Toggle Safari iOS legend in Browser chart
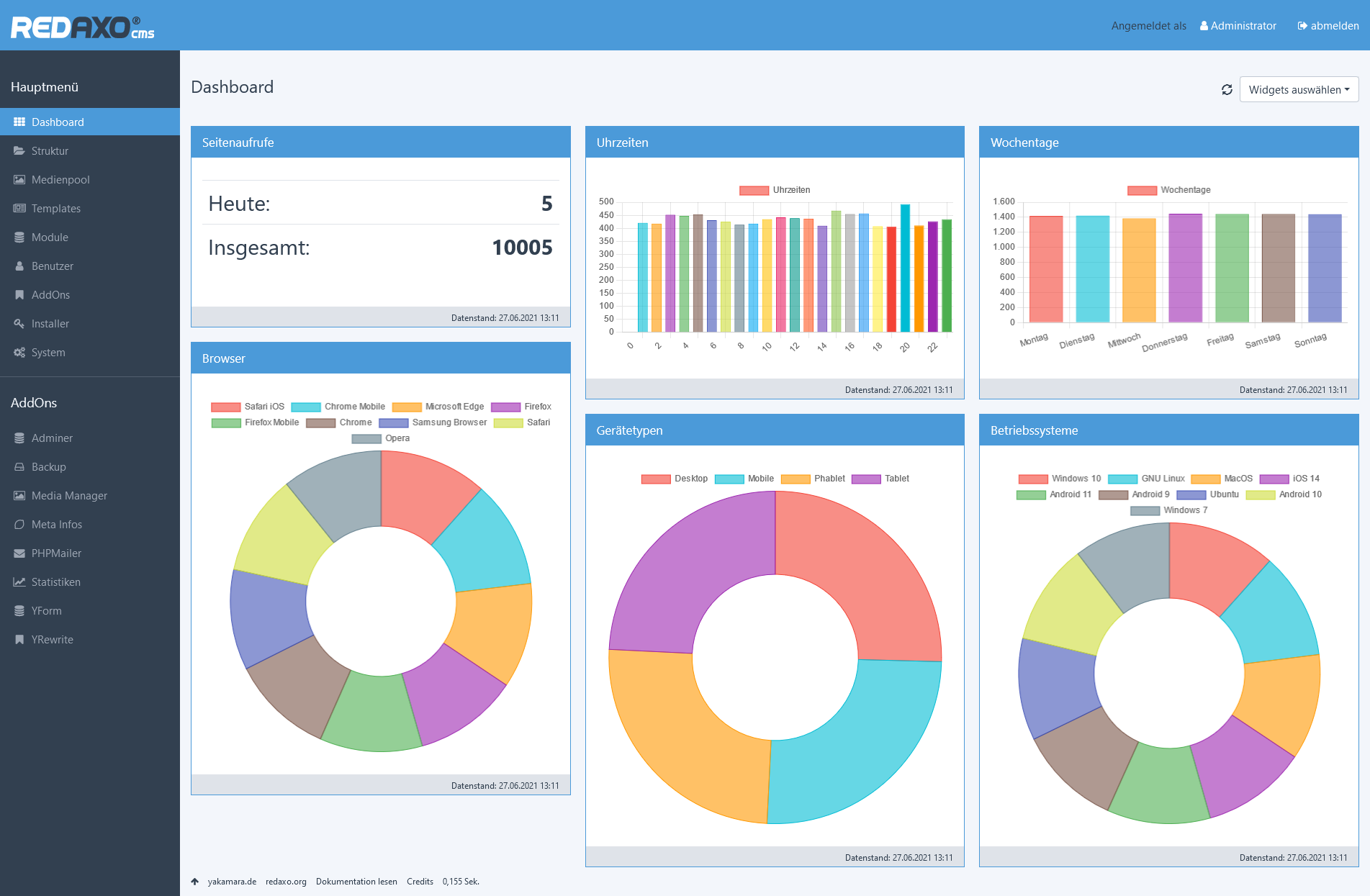Image resolution: width=1370 pixels, height=896 pixels. click(248, 407)
